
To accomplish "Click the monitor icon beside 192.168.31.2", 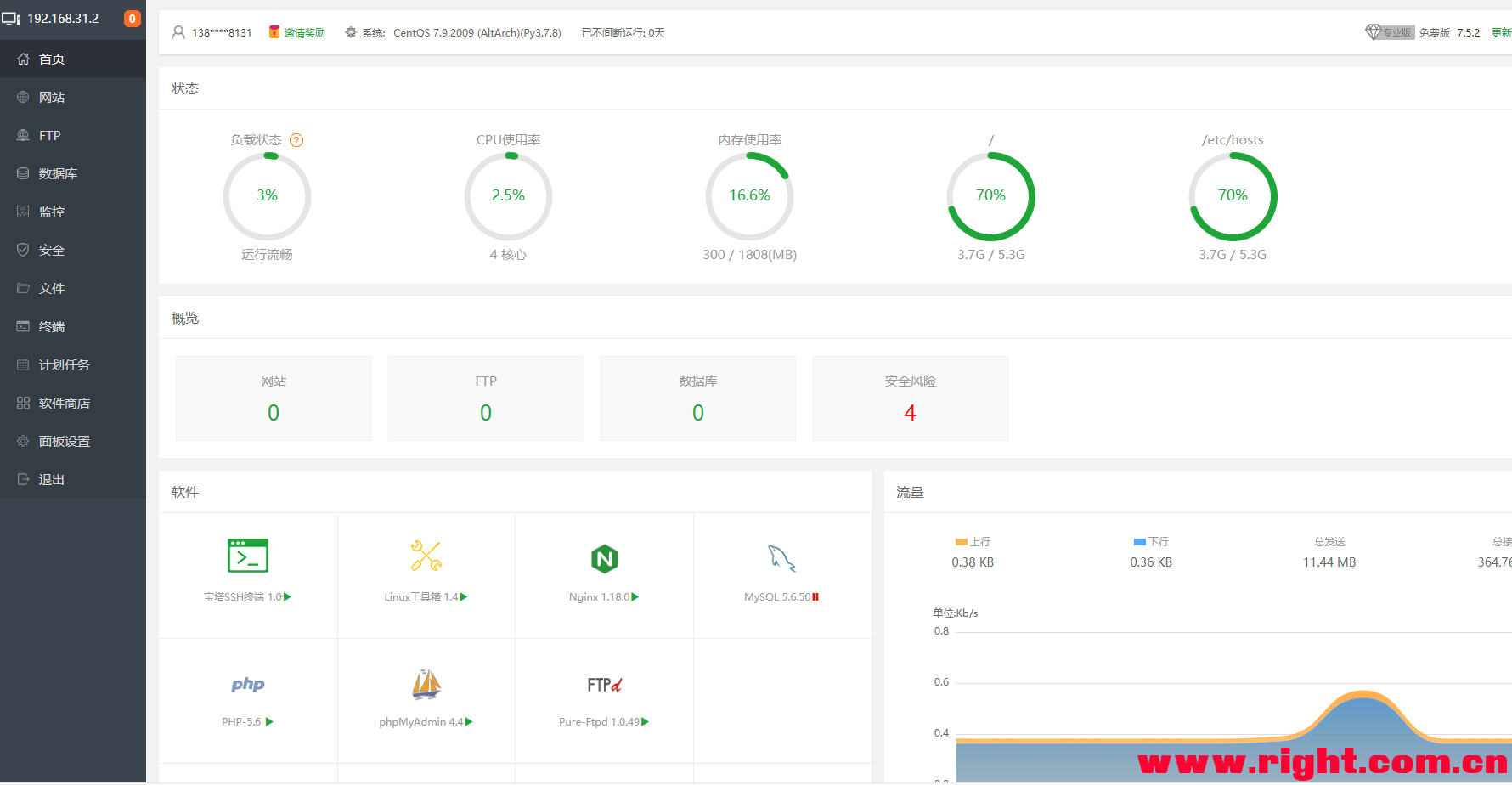I will [11, 19].
